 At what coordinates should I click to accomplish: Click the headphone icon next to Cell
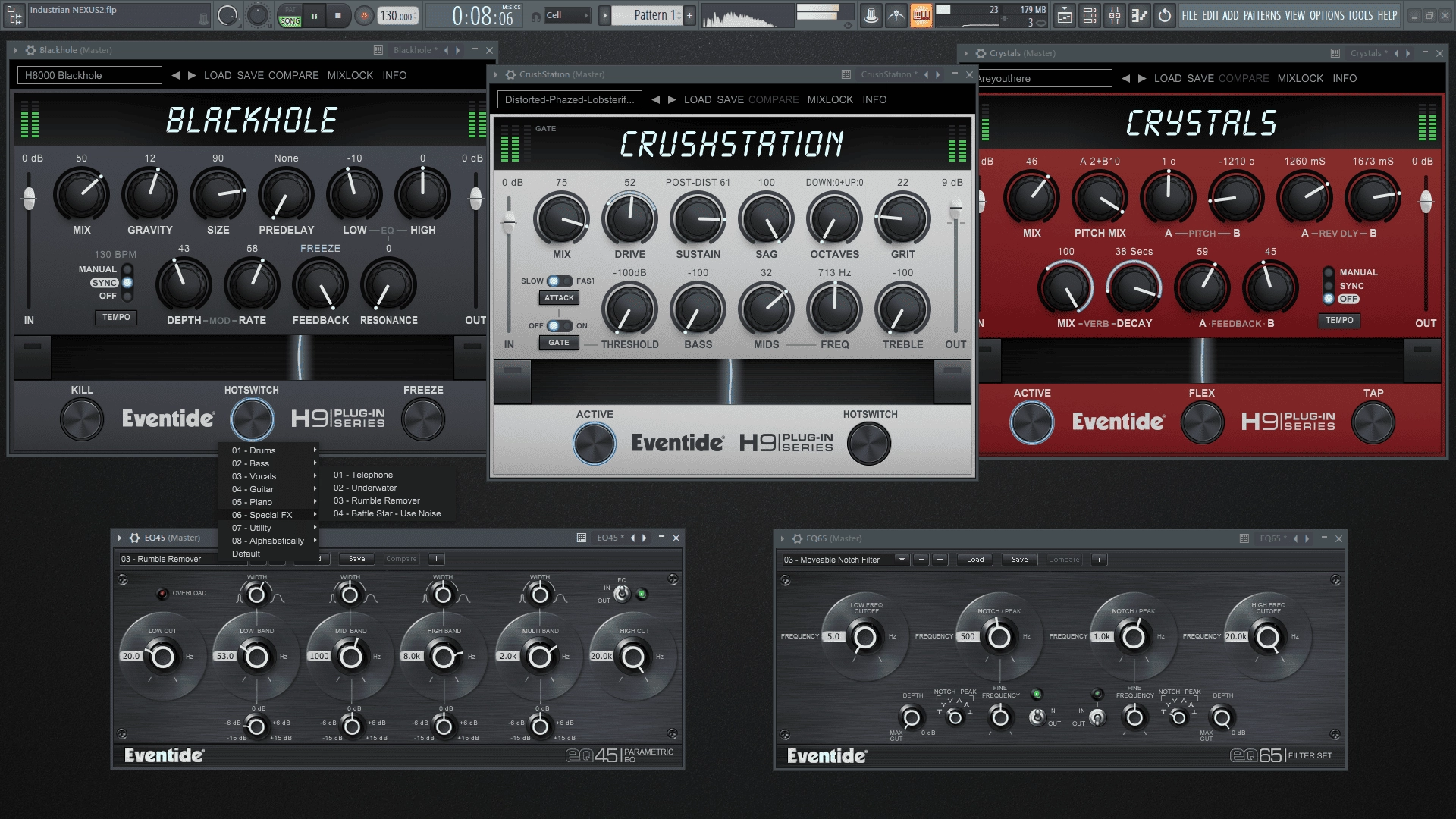coord(536,16)
